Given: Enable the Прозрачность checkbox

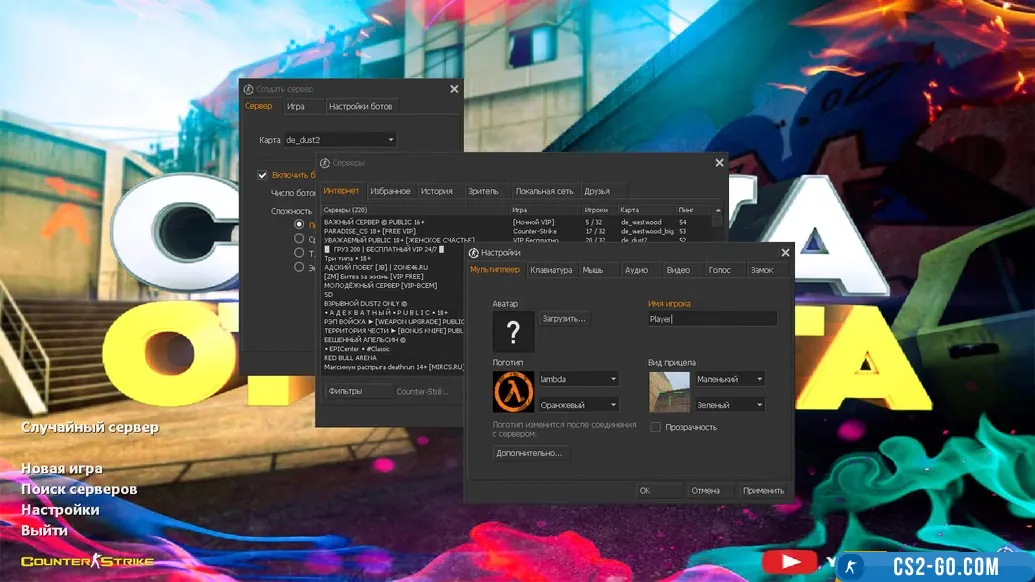Looking at the screenshot, I should pos(656,427).
